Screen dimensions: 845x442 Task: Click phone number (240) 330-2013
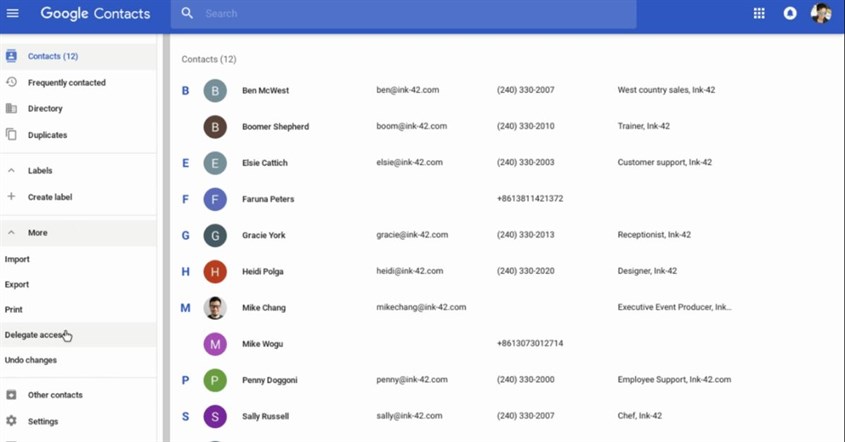[x=525, y=234]
